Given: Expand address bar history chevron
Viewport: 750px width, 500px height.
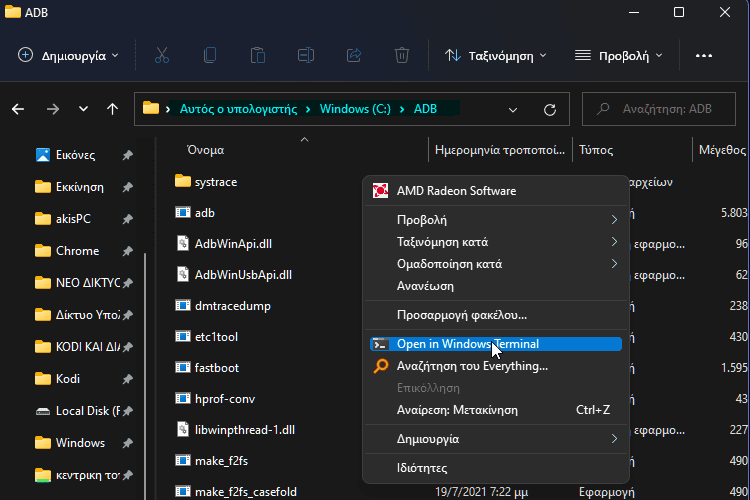Looking at the screenshot, I should (x=511, y=109).
